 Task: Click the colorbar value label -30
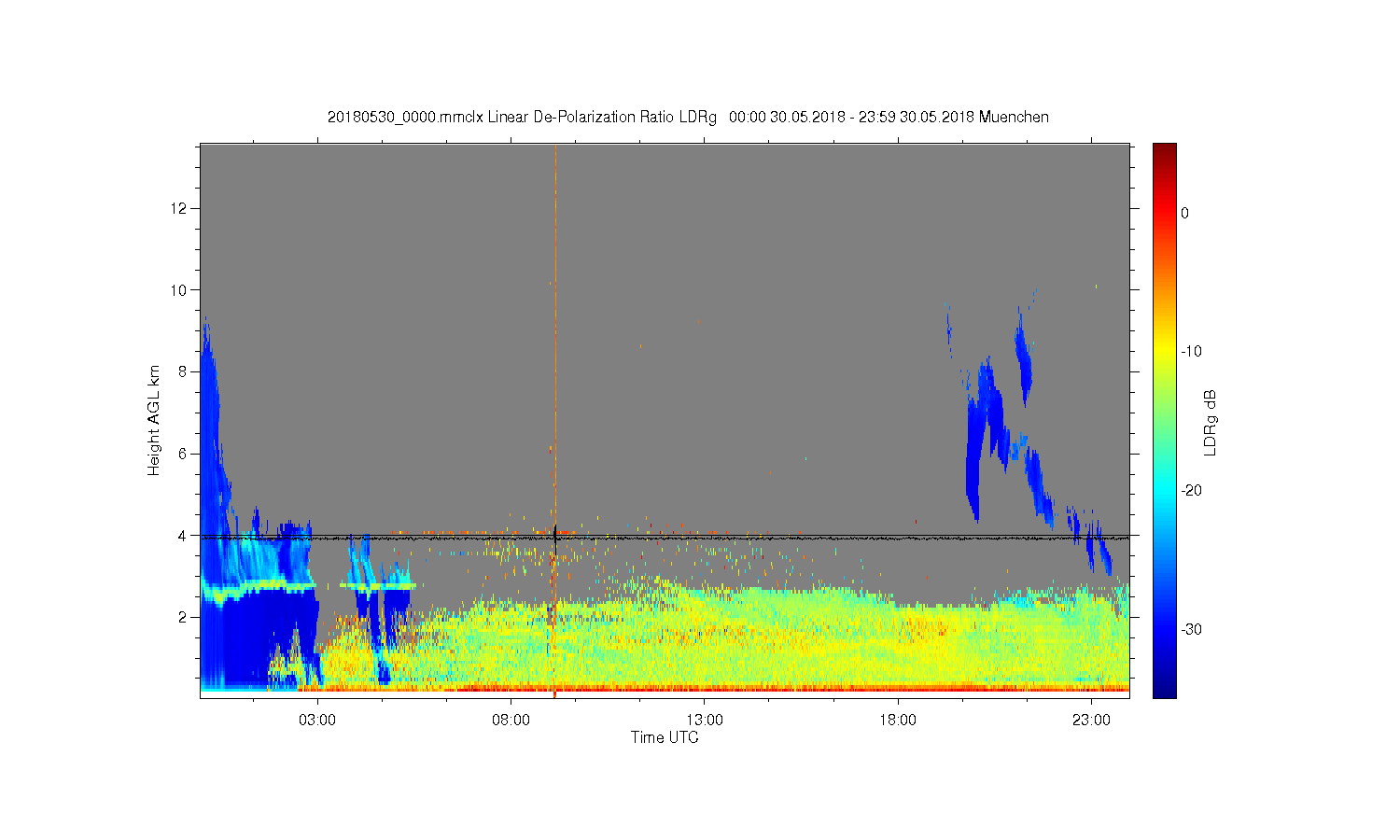pyautogui.click(x=1191, y=629)
